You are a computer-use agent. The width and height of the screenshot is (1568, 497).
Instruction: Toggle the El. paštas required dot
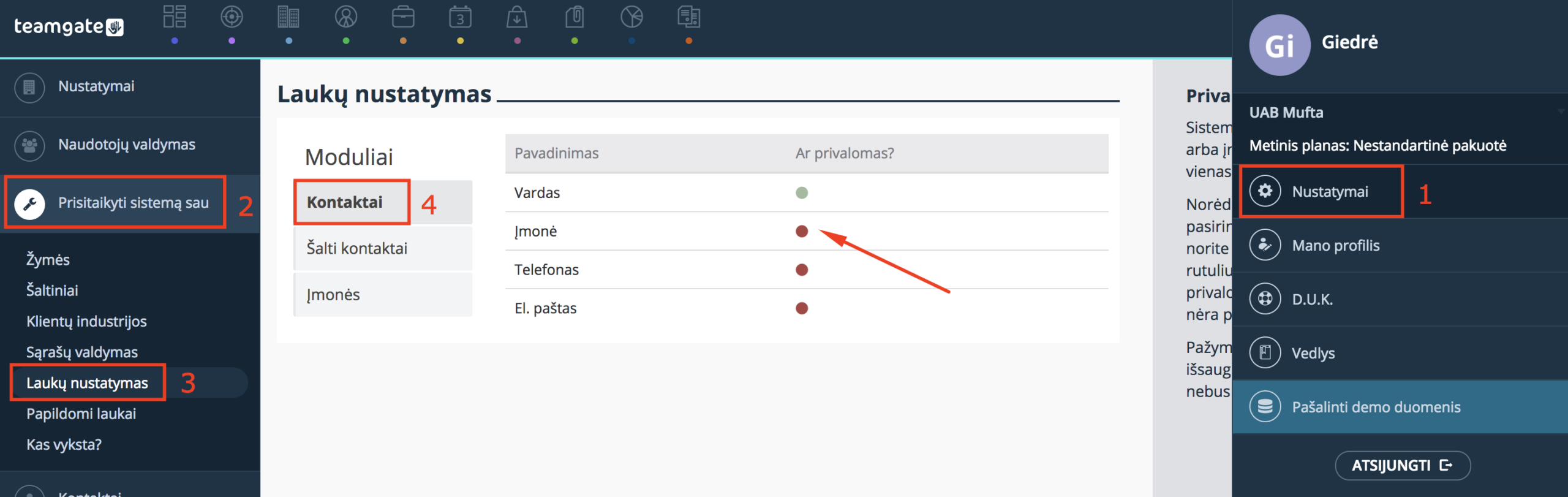point(802,308)
